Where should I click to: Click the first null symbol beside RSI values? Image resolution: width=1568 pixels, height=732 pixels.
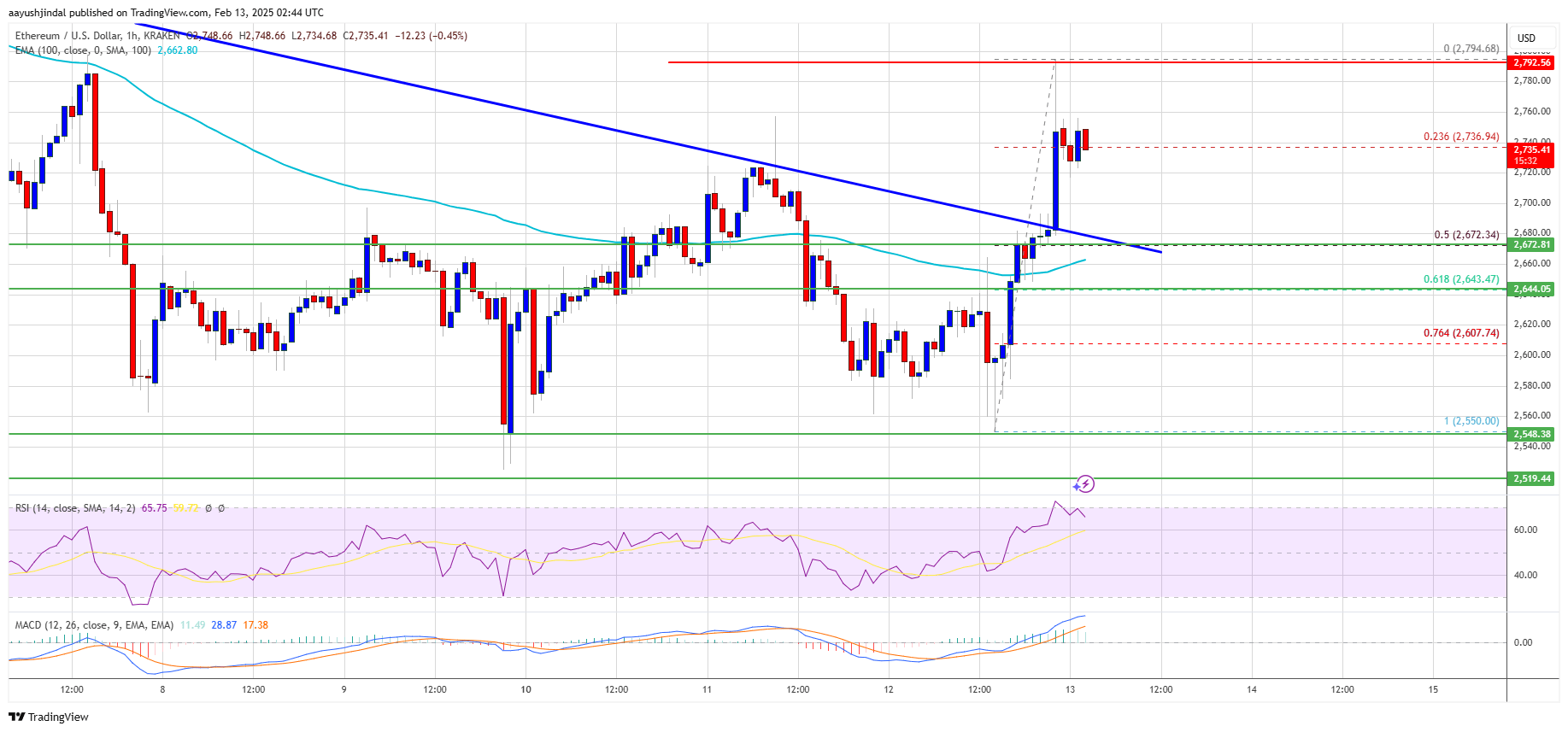(209, 508)
